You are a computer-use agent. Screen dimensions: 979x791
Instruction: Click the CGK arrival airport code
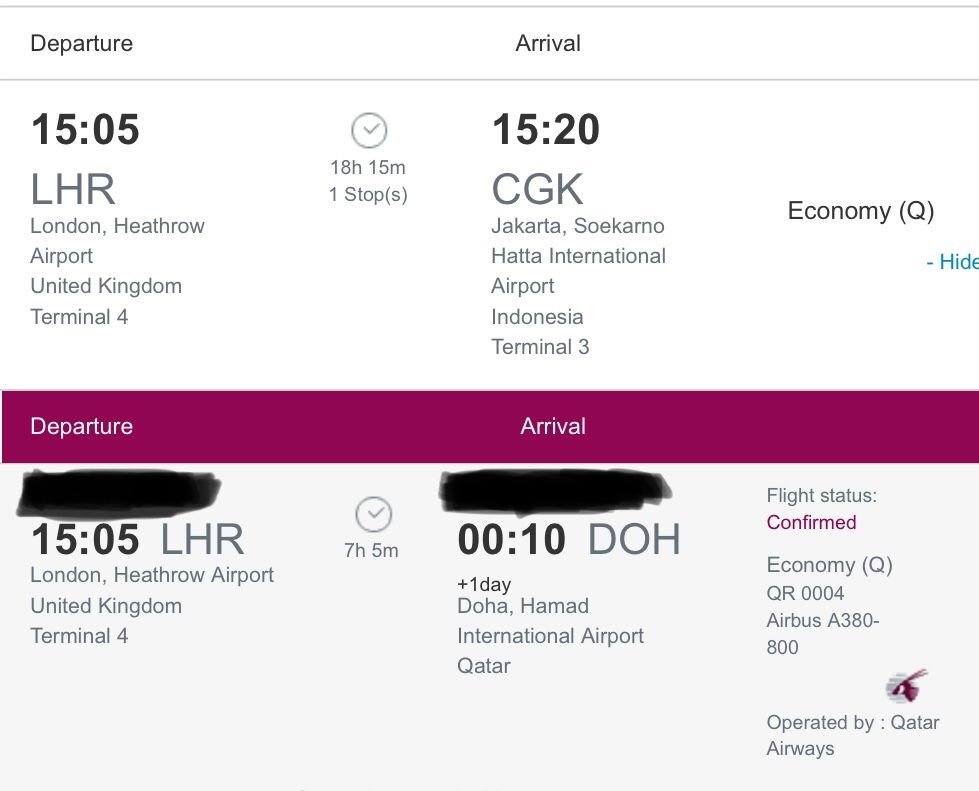click(537, 189)
